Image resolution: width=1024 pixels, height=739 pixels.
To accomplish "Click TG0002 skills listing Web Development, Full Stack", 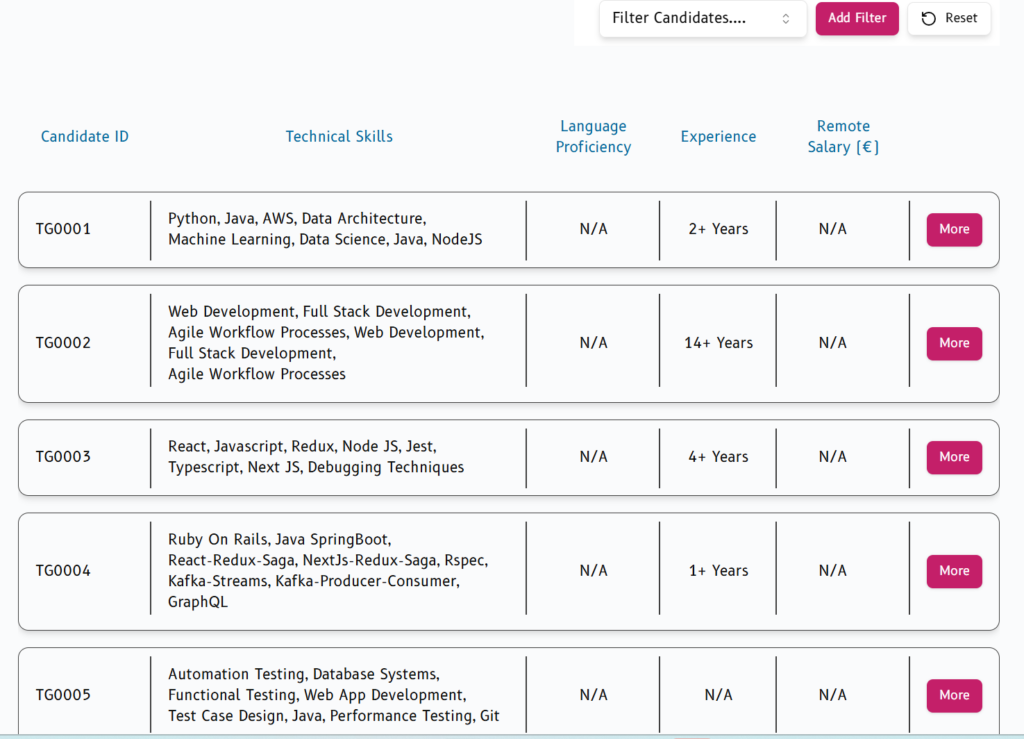I will click(327, 343).
